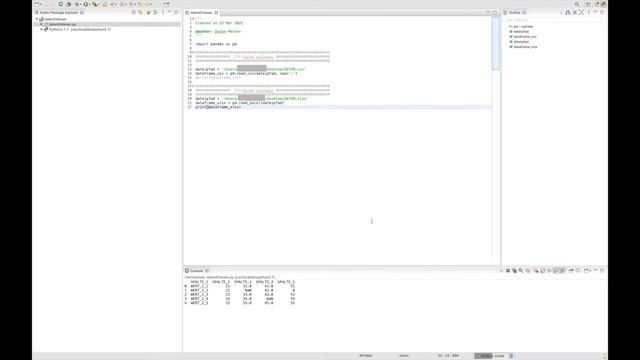Open the External Tools run icon
This screenshot has height=360, width=640.
coord(95,4)
